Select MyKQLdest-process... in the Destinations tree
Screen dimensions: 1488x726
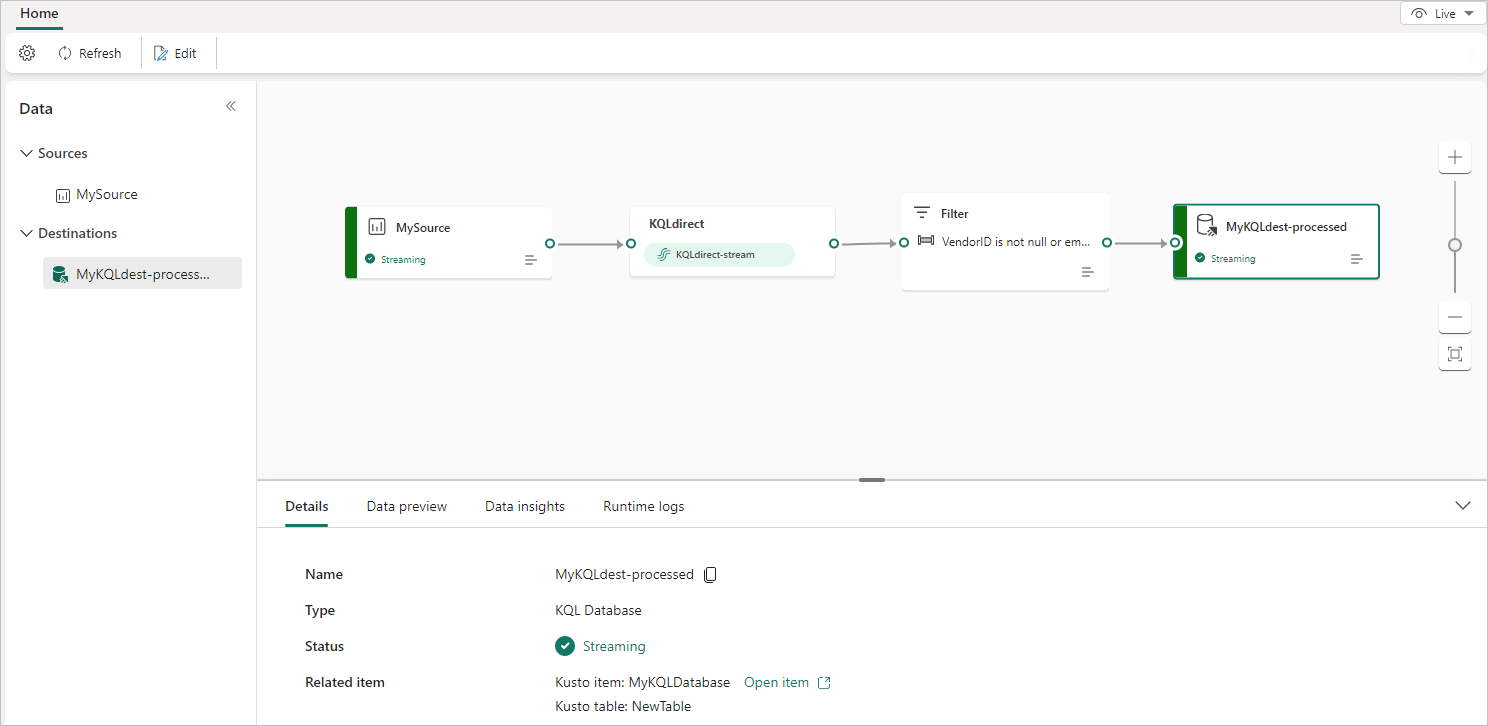[x=143, y=274]
